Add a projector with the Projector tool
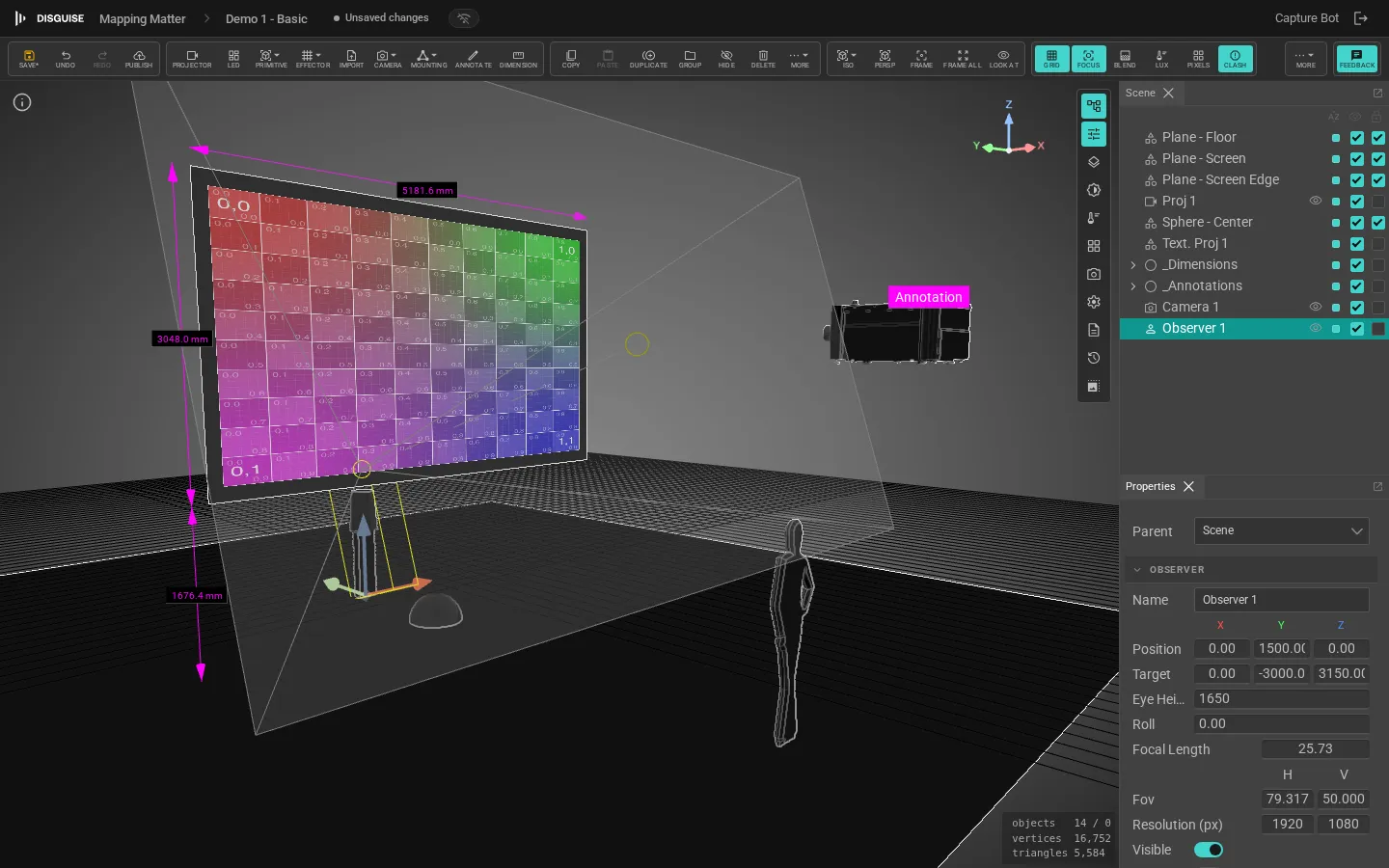This screenshot has height=868, width=1389. click(x=192, y=59)
